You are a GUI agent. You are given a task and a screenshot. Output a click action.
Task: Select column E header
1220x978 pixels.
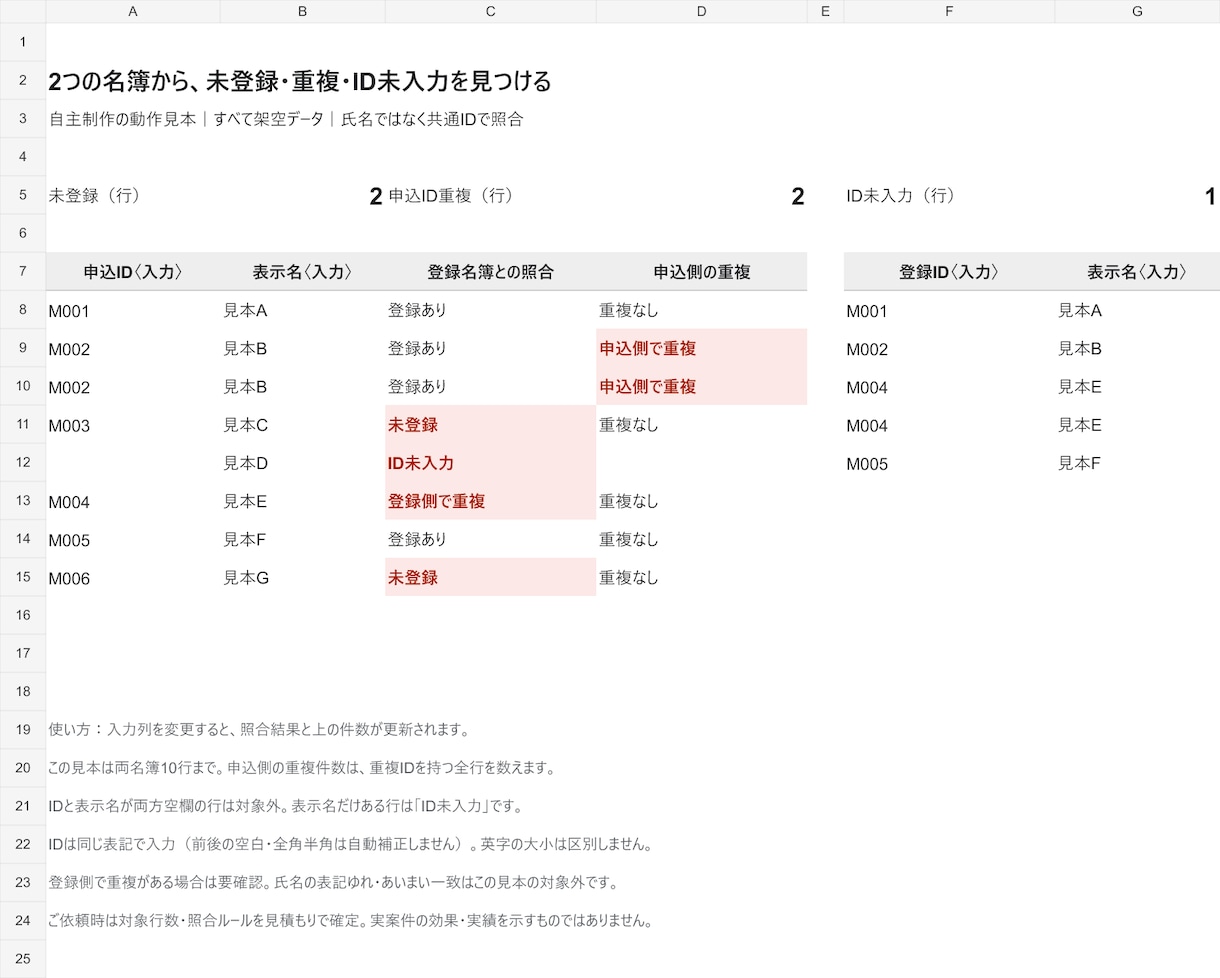825,11
